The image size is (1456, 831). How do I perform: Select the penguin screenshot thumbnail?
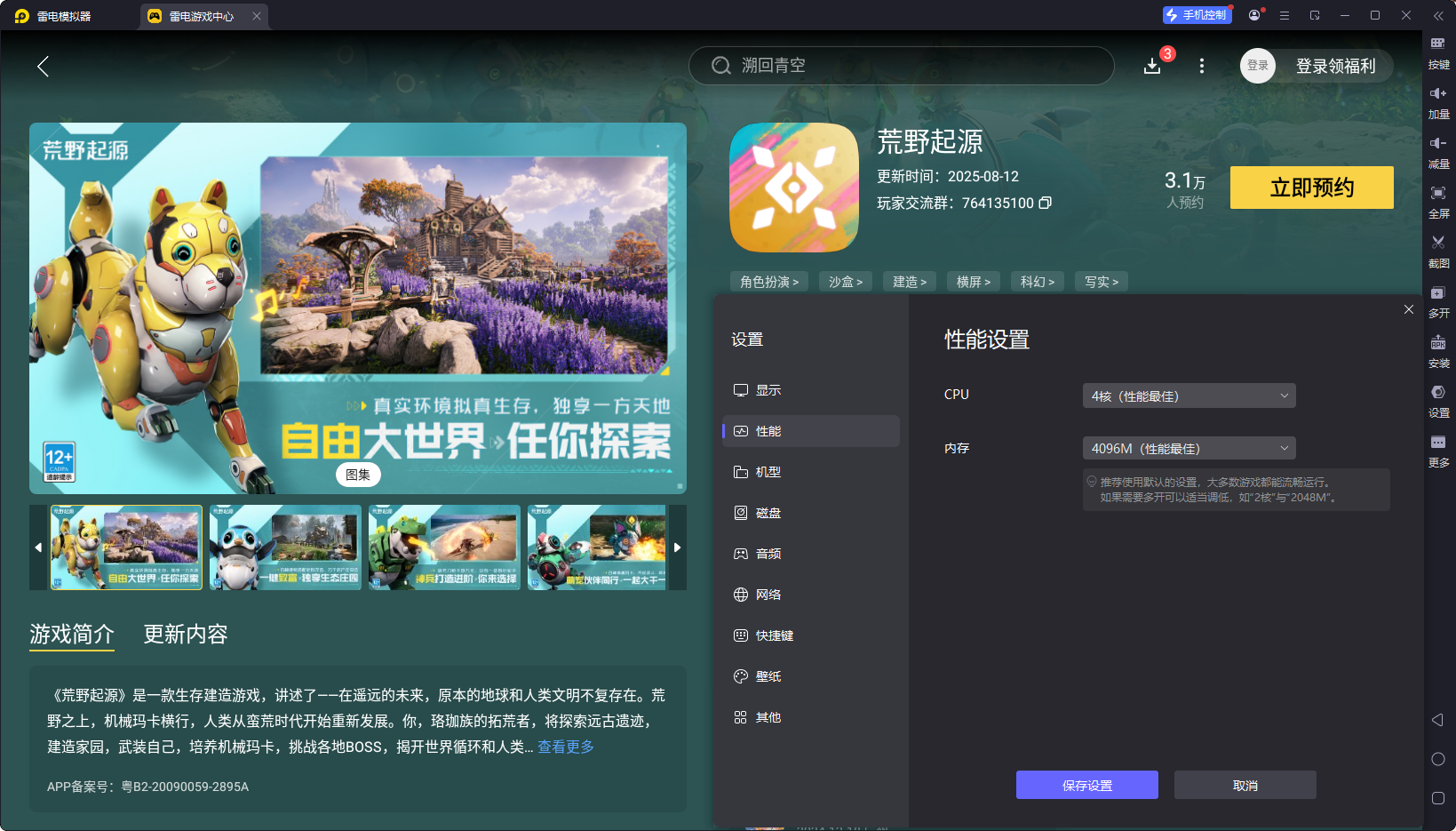click(x=284, y=547)
